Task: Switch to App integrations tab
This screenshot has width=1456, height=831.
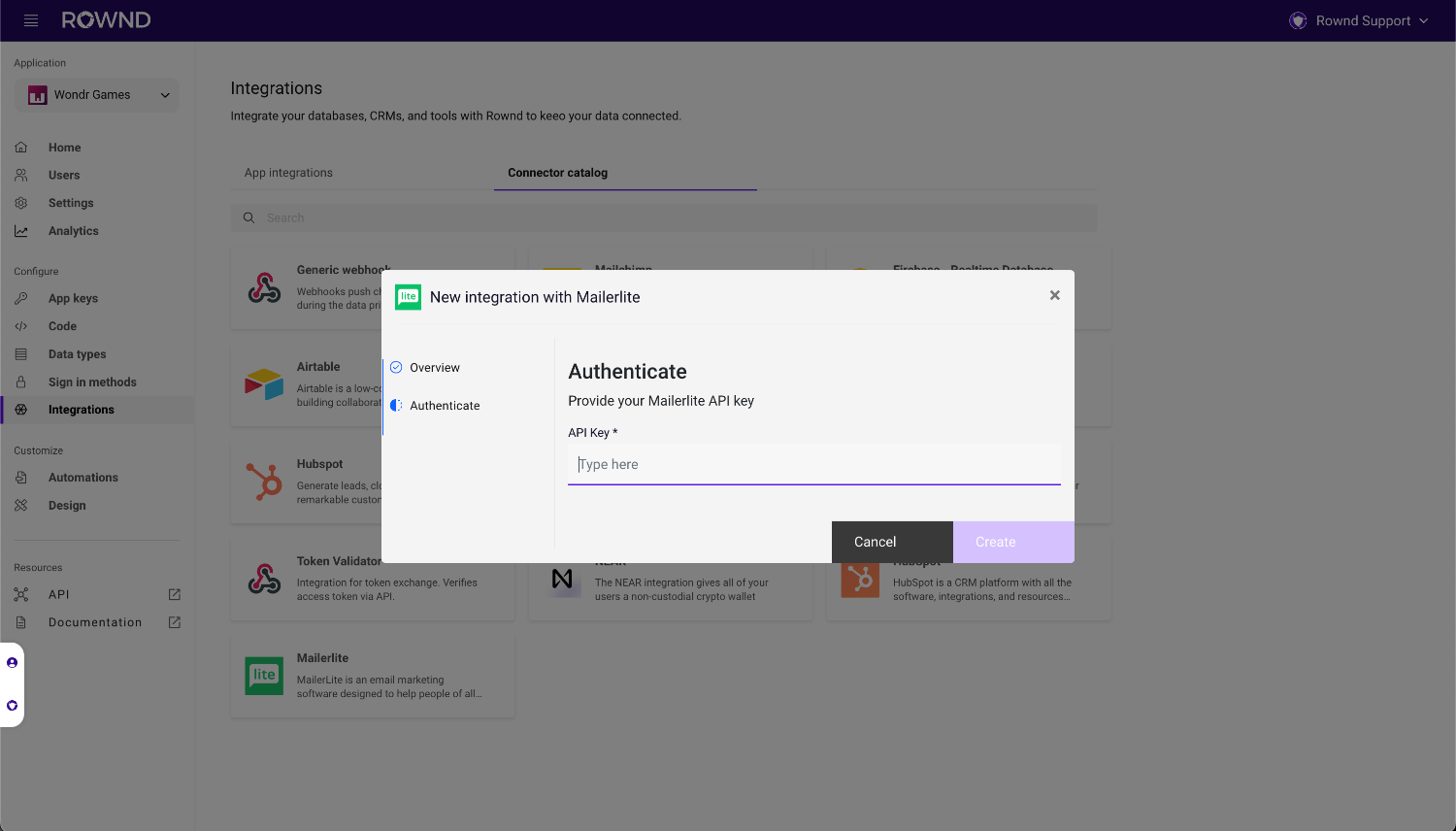Action: [288, 173]
